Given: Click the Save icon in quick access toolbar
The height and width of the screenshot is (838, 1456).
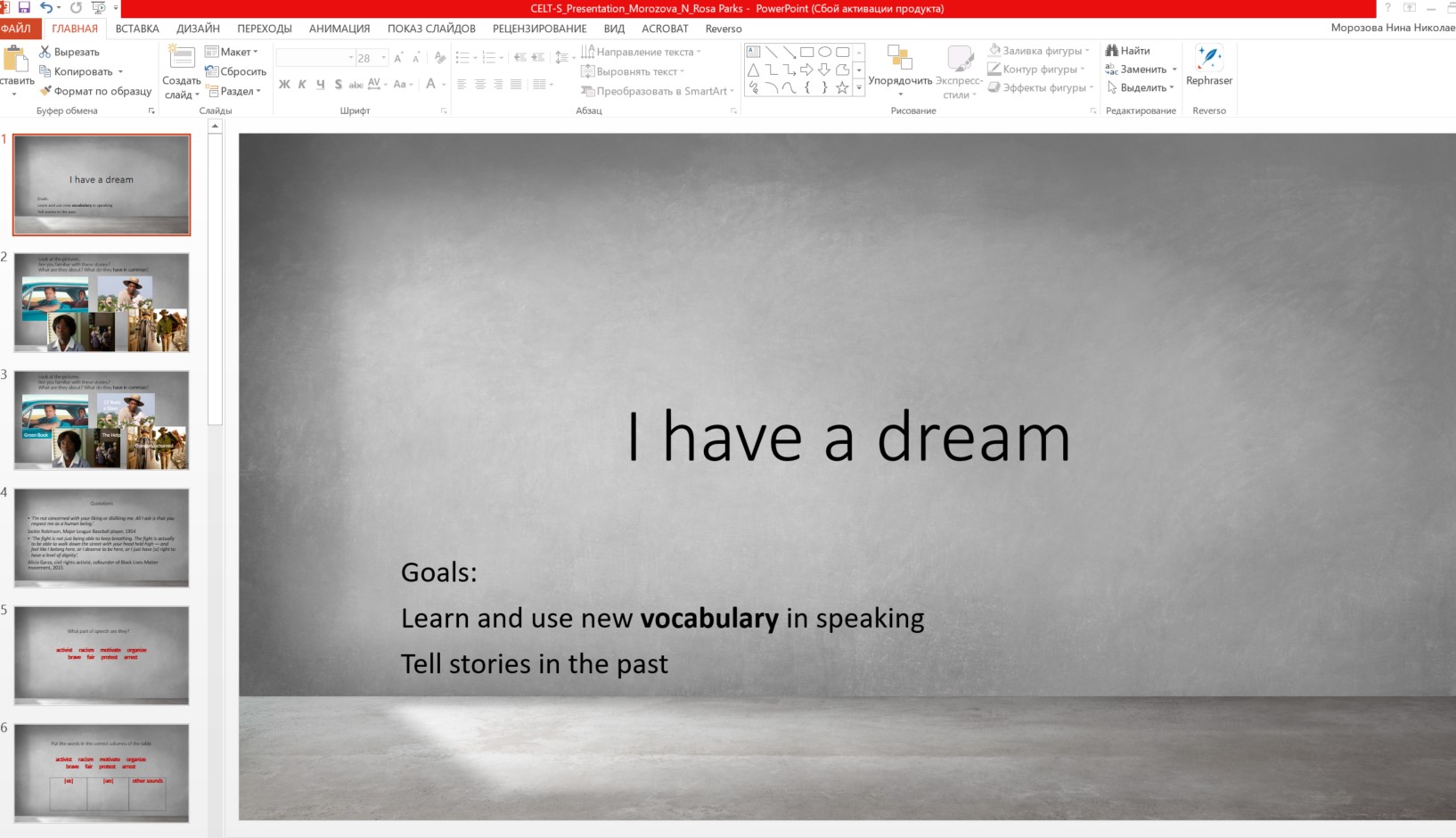Looking at the screenshot, I should click(24, 8).
